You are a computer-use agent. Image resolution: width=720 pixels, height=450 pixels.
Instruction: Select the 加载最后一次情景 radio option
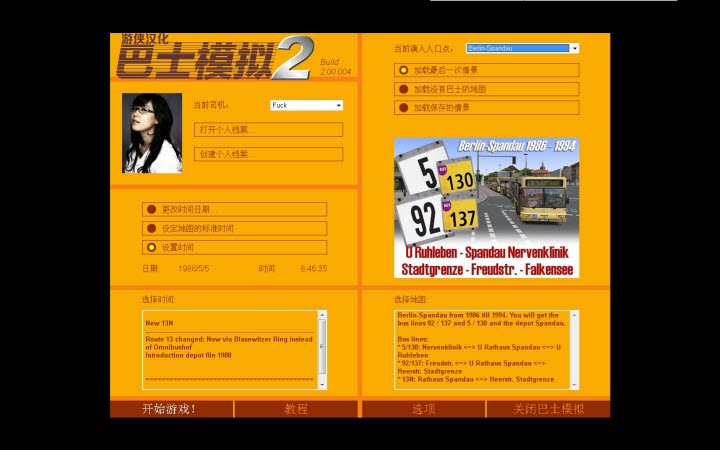coord(486,70)
